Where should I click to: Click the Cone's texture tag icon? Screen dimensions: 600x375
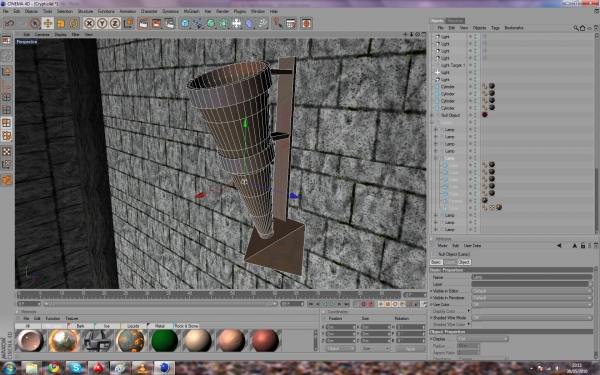click(499, 208)
